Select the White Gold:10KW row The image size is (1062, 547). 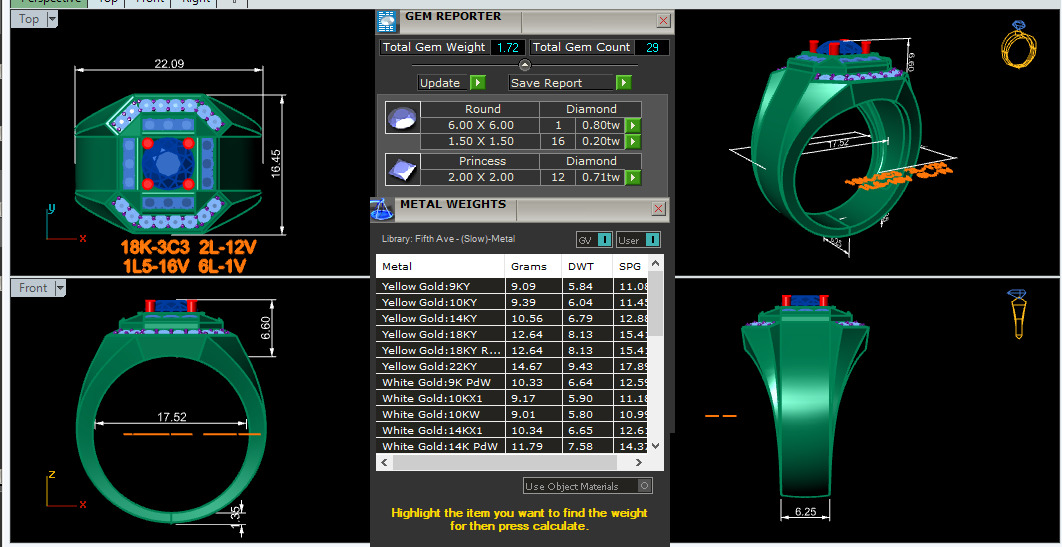[512, 414]
